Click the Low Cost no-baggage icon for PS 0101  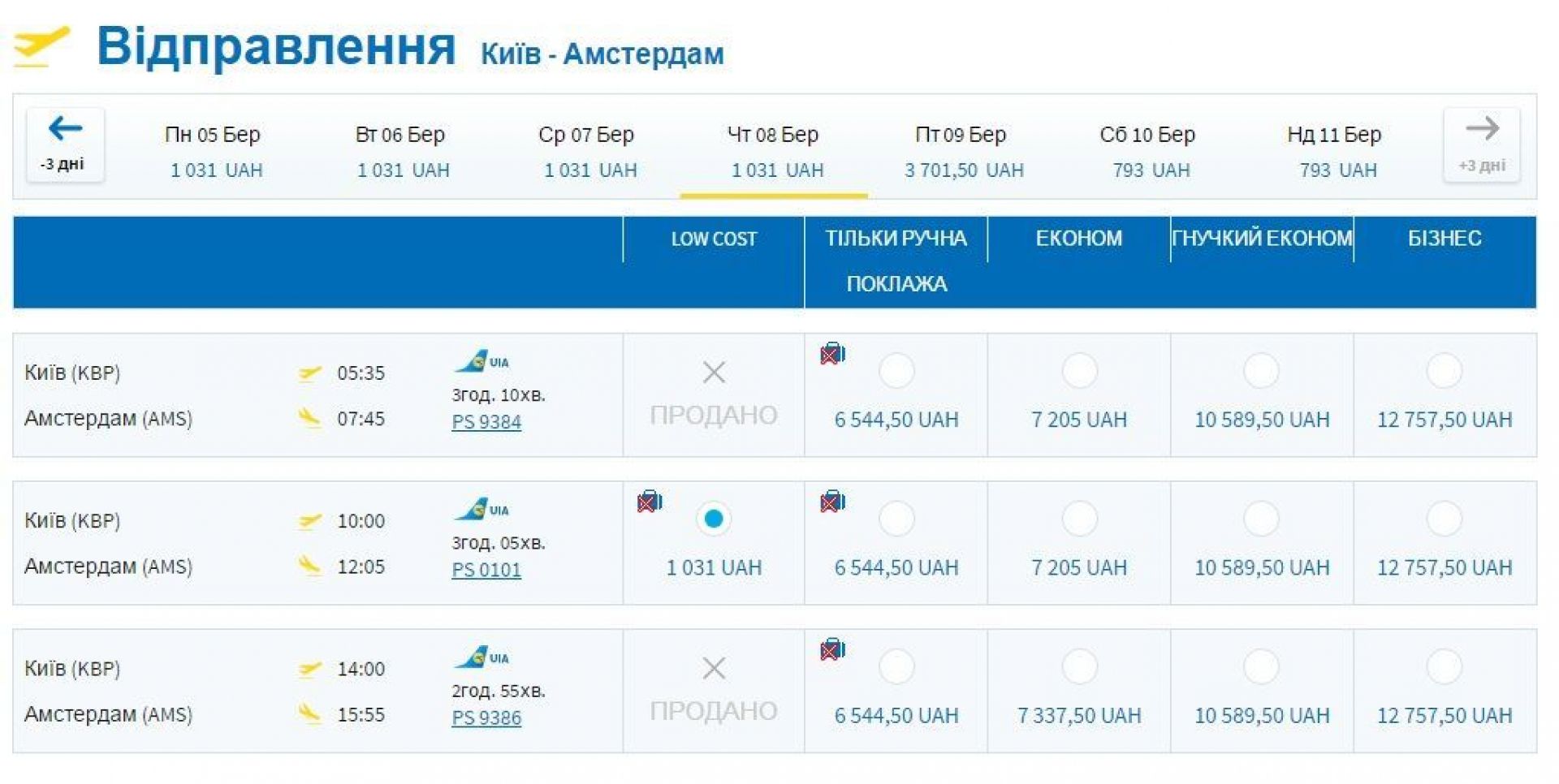click(x=650, y=502)
